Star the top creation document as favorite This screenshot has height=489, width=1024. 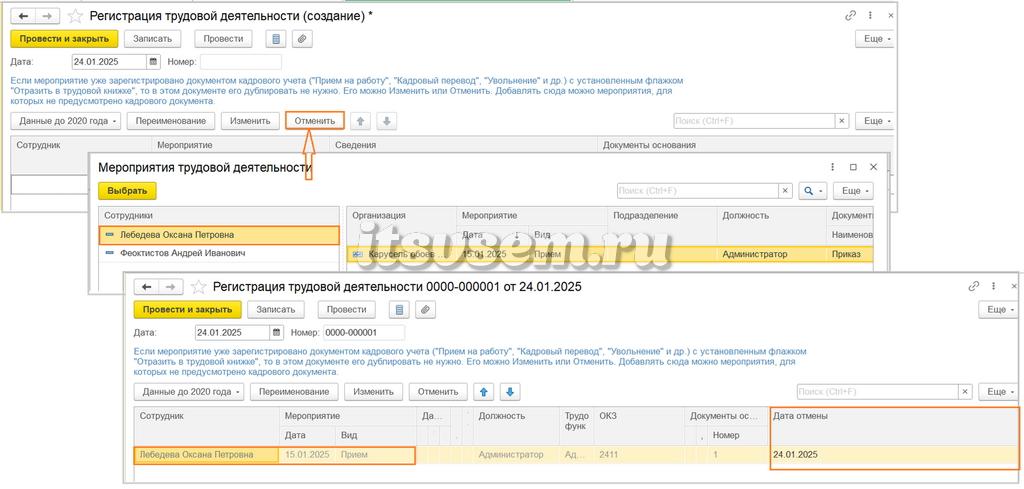pos(75,16)
